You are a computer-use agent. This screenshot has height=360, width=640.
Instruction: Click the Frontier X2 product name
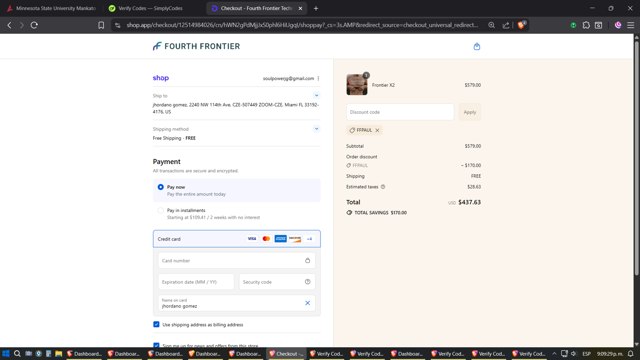383,85
